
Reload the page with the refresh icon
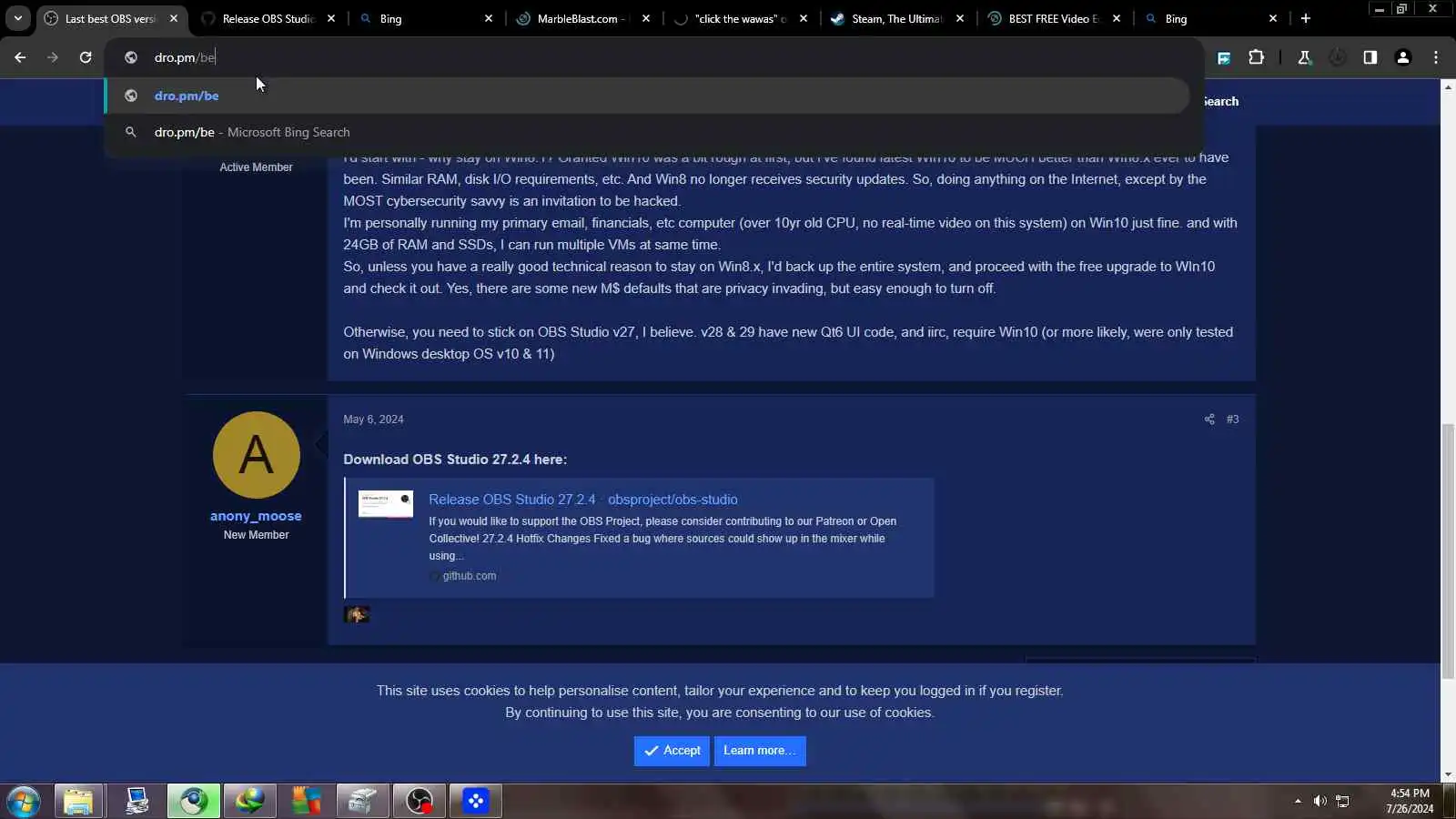pos(86,57)
